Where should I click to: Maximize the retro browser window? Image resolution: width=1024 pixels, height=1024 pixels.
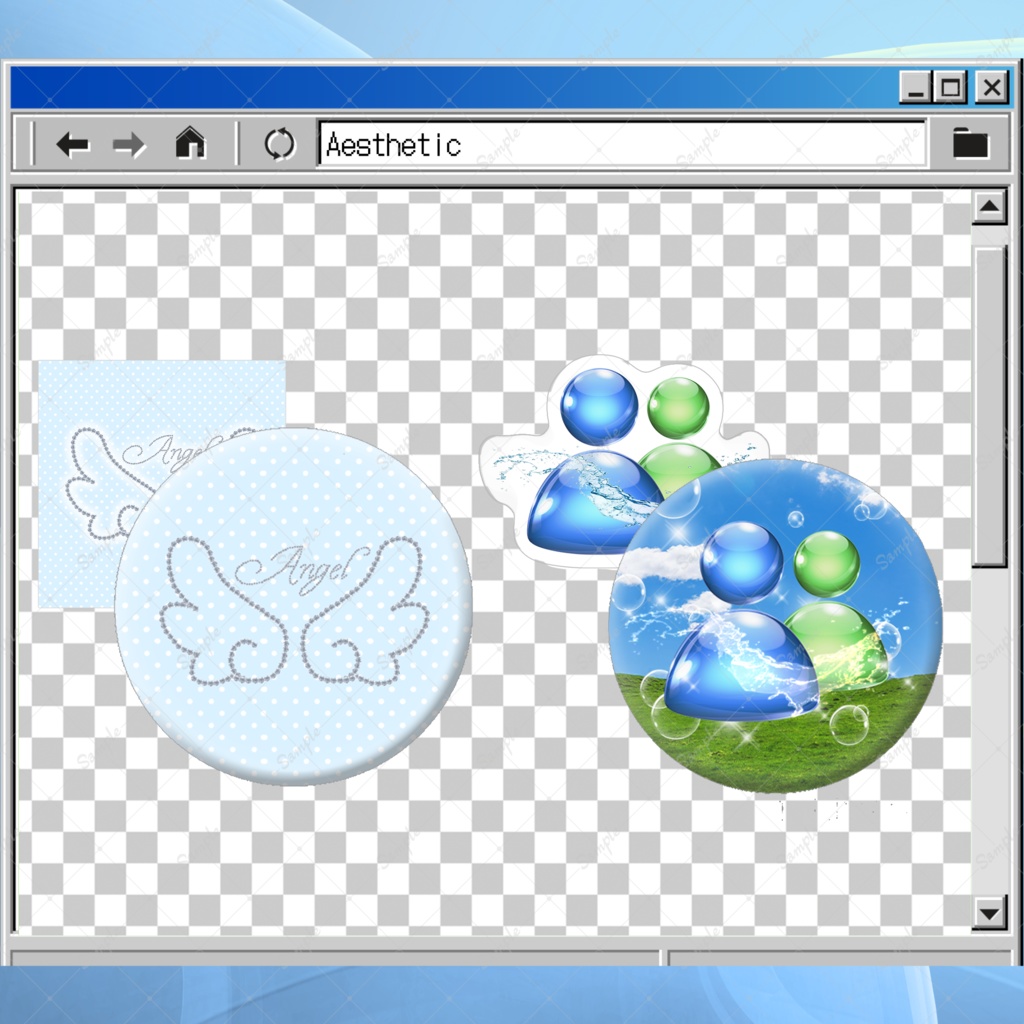tap(950, 88)
